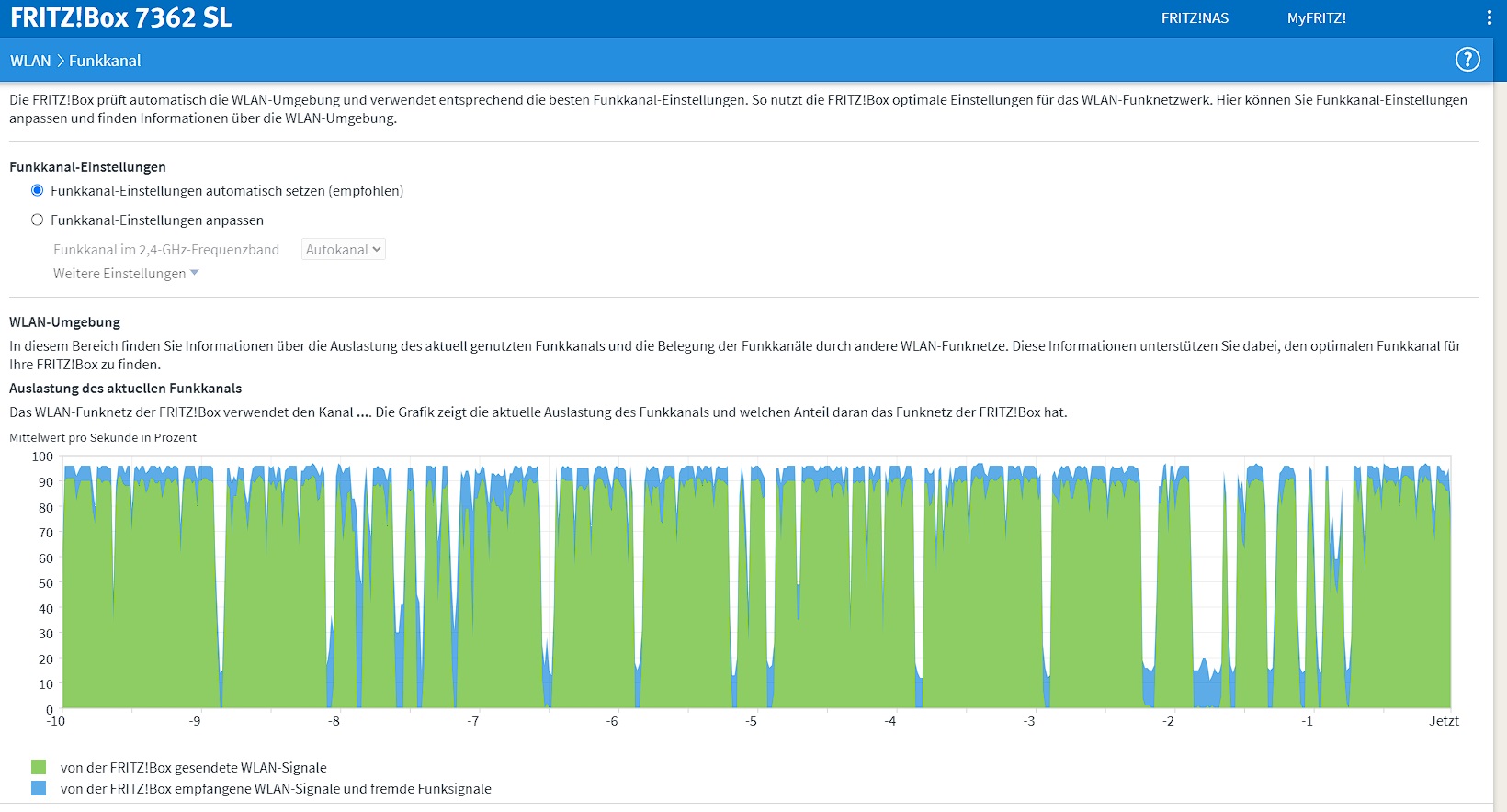The height and width of the screenshot is (812, 1507).
Task: Click 'WLAN-Umgebung' section heading
Action: (65, 322)
